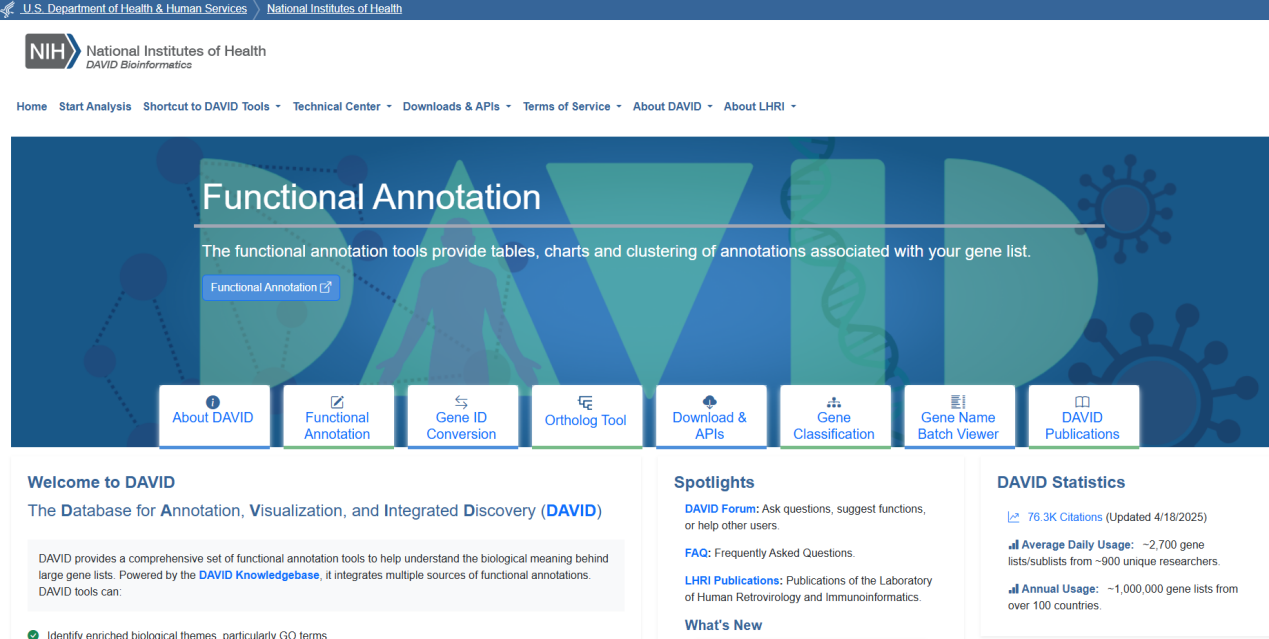Open the Gene ID Conversion card
Screen dimensions: 1269x639
pyautogui.click(x=462, y=417)
